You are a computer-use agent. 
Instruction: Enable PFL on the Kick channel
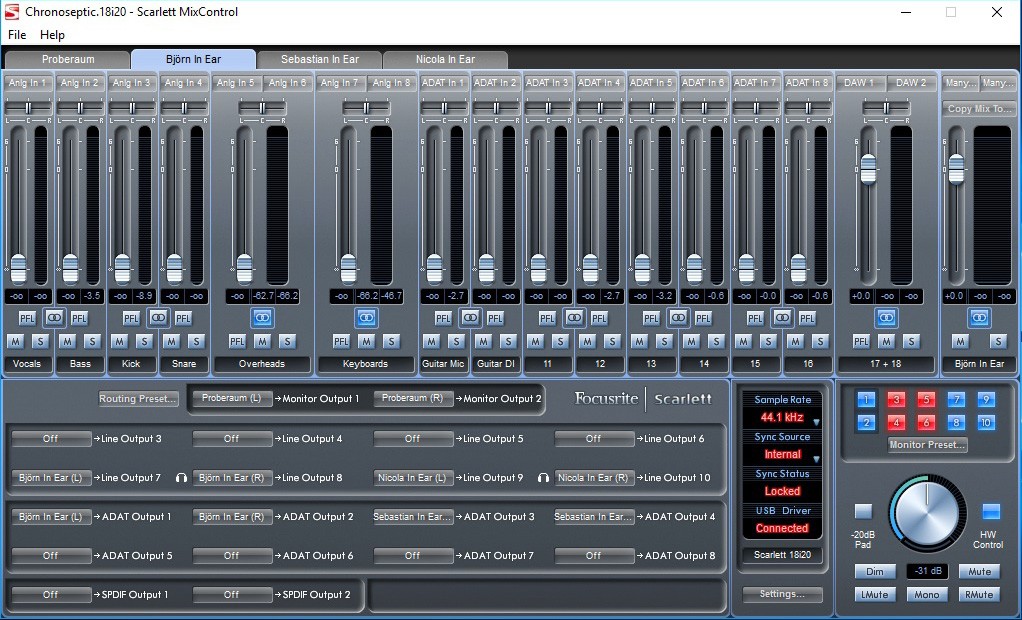(x=131, y=318)
